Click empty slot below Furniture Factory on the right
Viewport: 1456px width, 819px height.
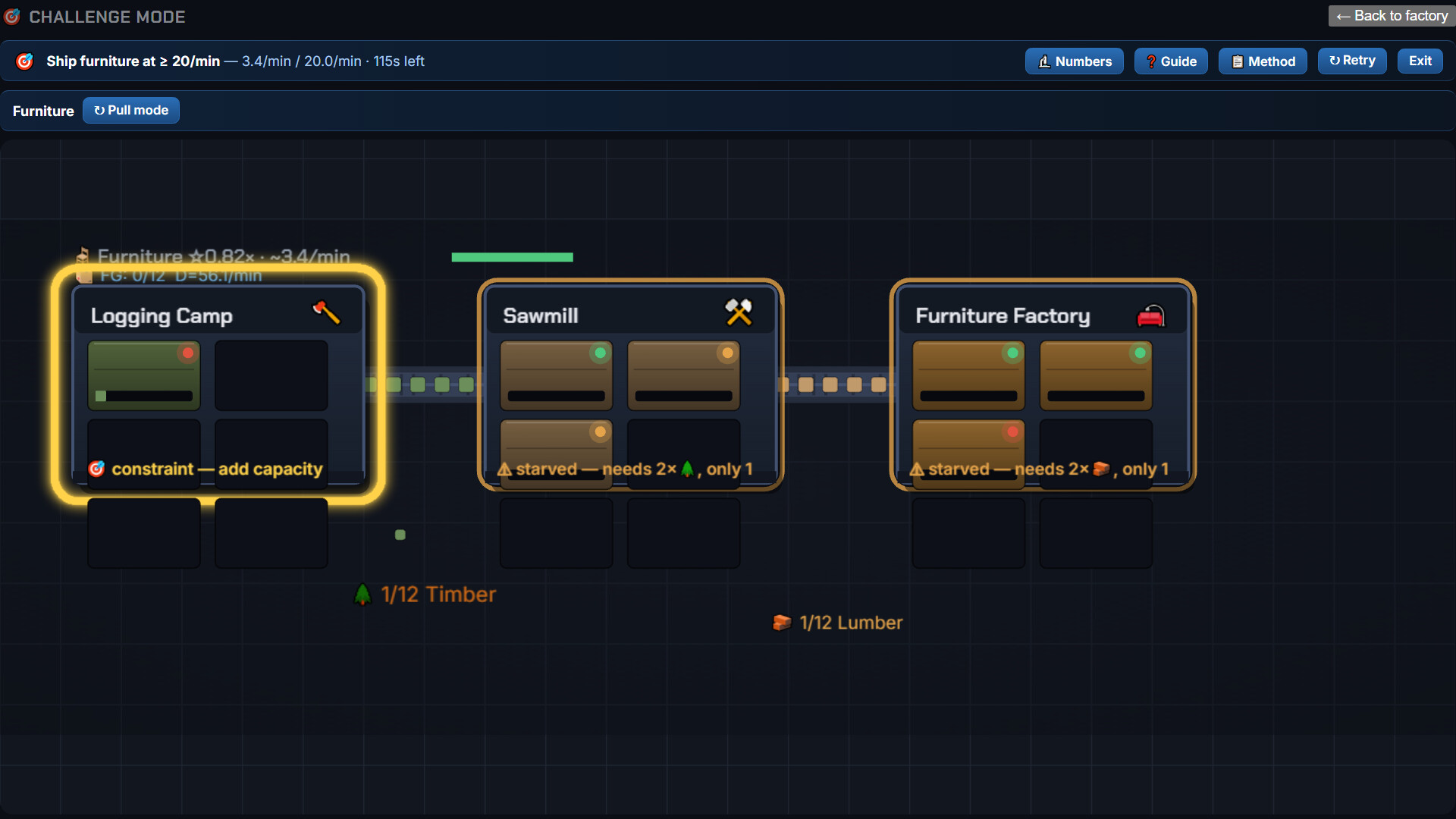point(1097,533)
